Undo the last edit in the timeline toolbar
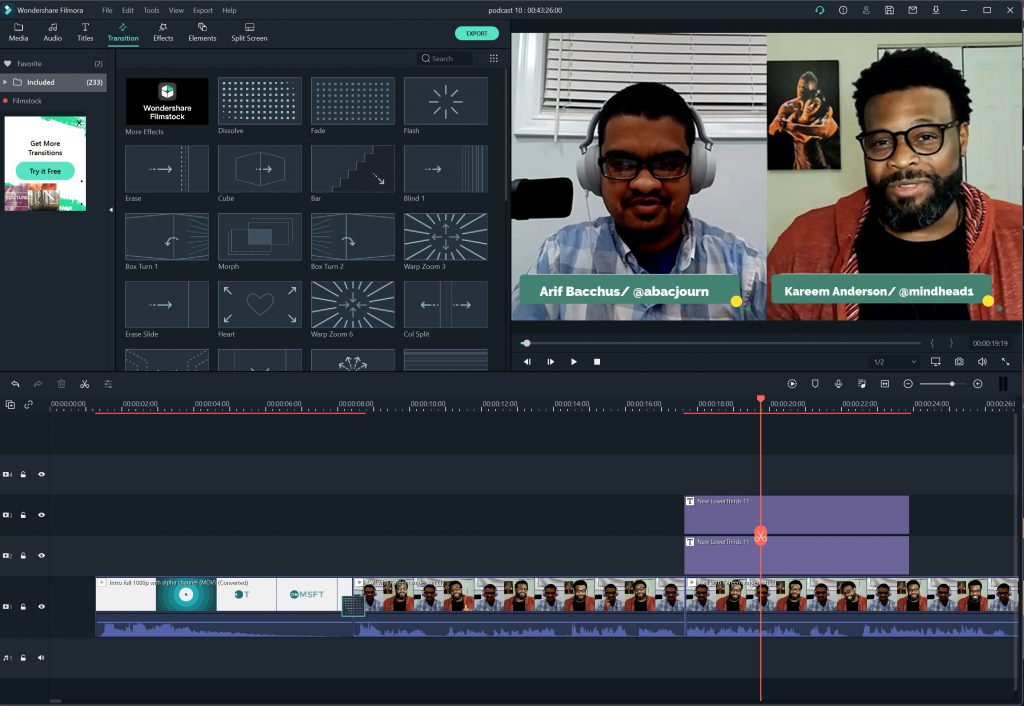The height and width of the screenshot is (706, 1024). pos(15,384)
